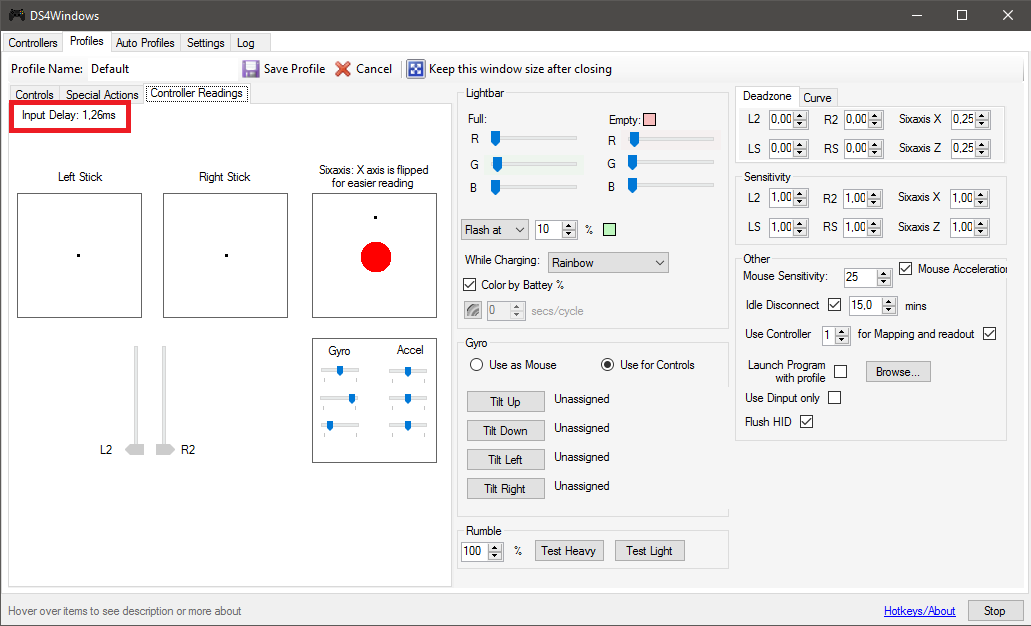The width and height of the screenshot is (1031, 626).
Task: Open the Auto Profiles tab
Action: click(x=145, y=43)
